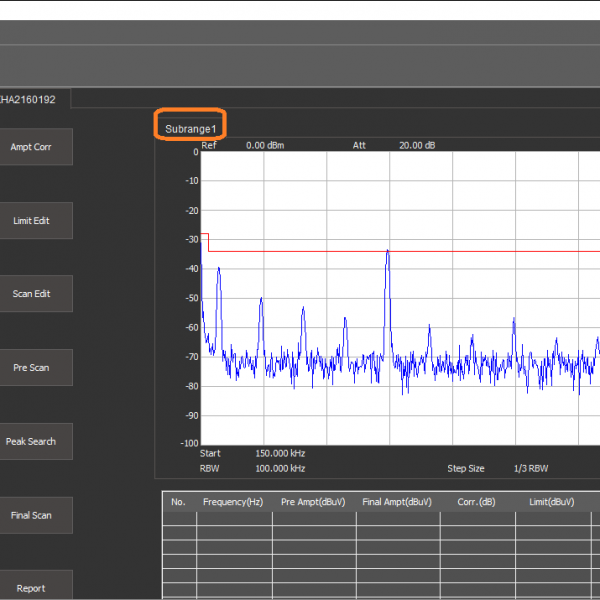Select the Subrange1 tab
Viewport: 600px width, 600px height.
[x=190, y=130]
